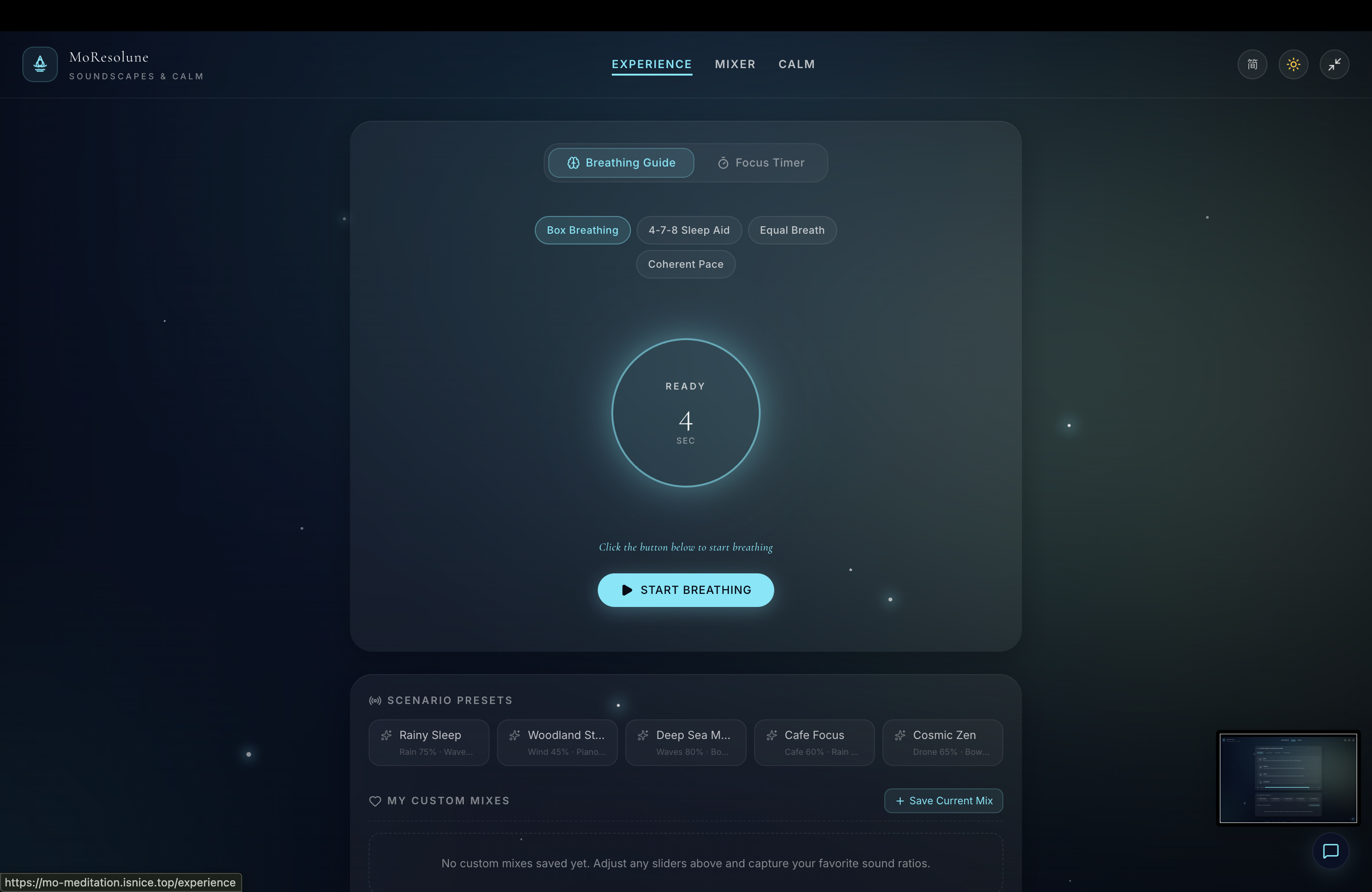Click the MY CUSTOM MIXES heading

pos(448,801)
